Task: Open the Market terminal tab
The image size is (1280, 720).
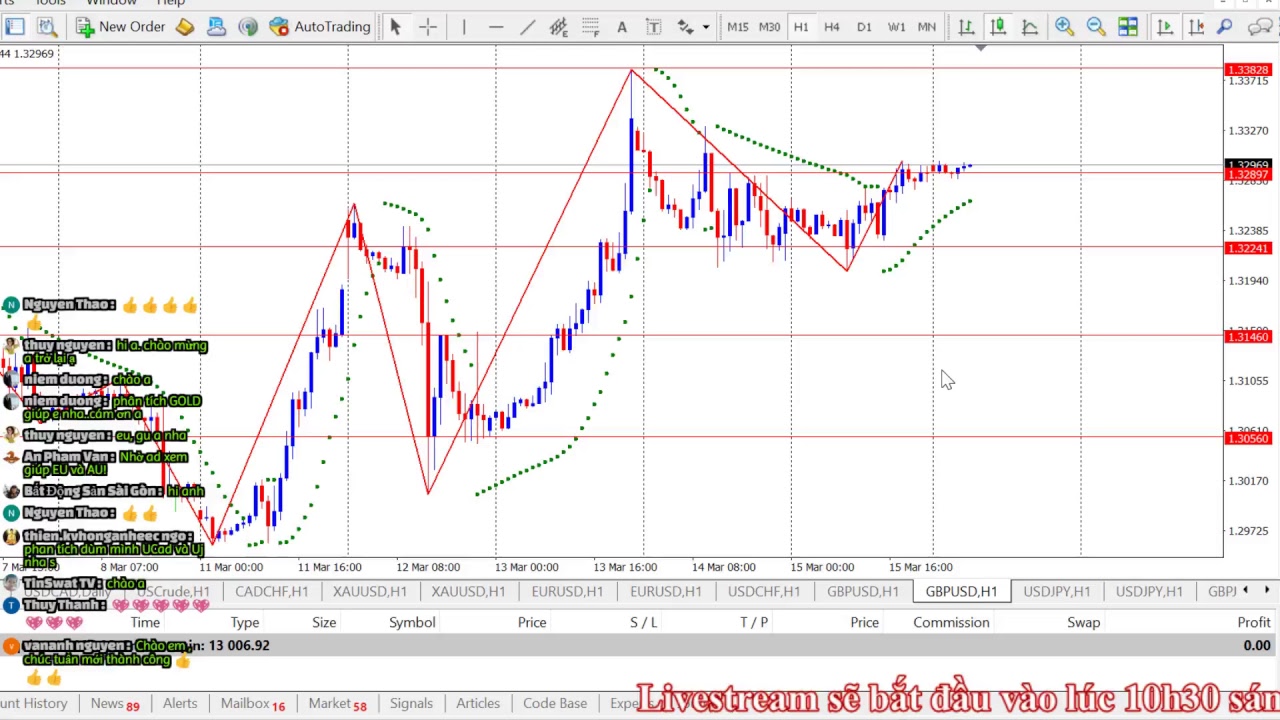Action: coord(337,704)
